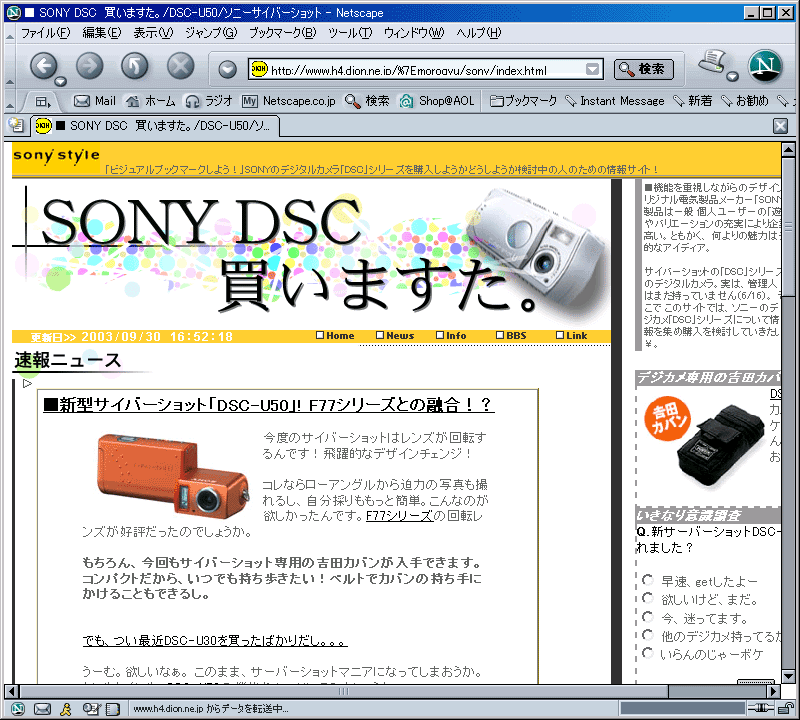Open the DSC-U30を買ったばかりだし link

215,640
